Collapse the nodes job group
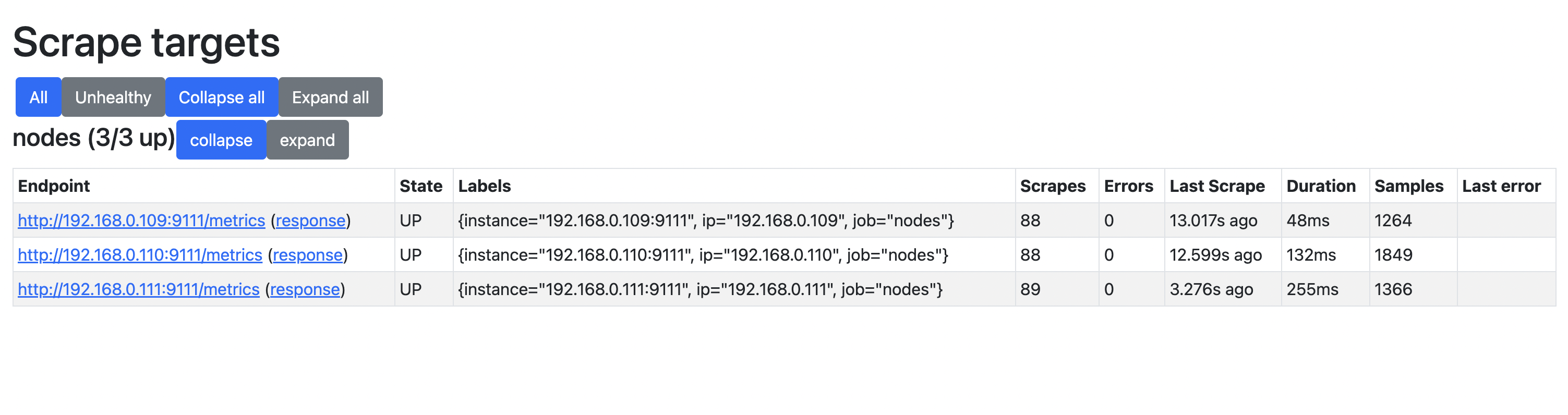Screen dimensions: 1568x415 (221, 139)
